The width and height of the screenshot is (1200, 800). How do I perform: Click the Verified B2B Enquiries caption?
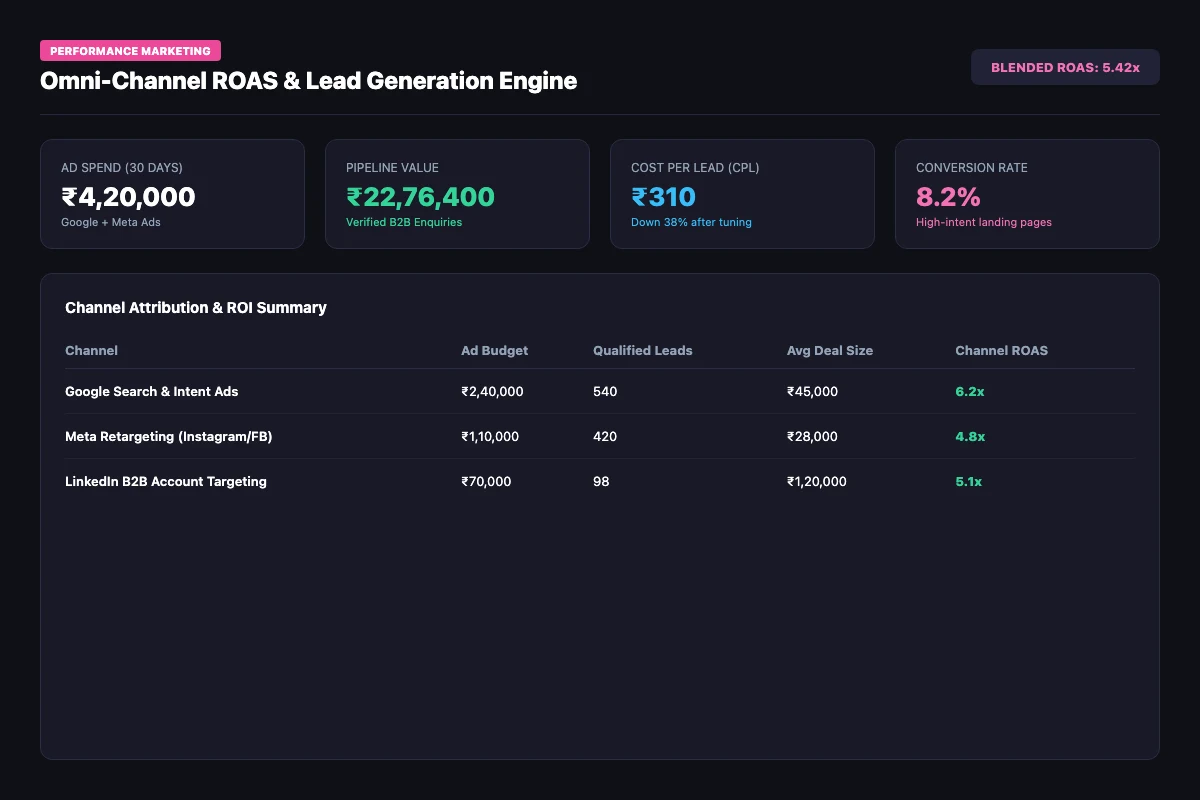click(x=404, y=222)
